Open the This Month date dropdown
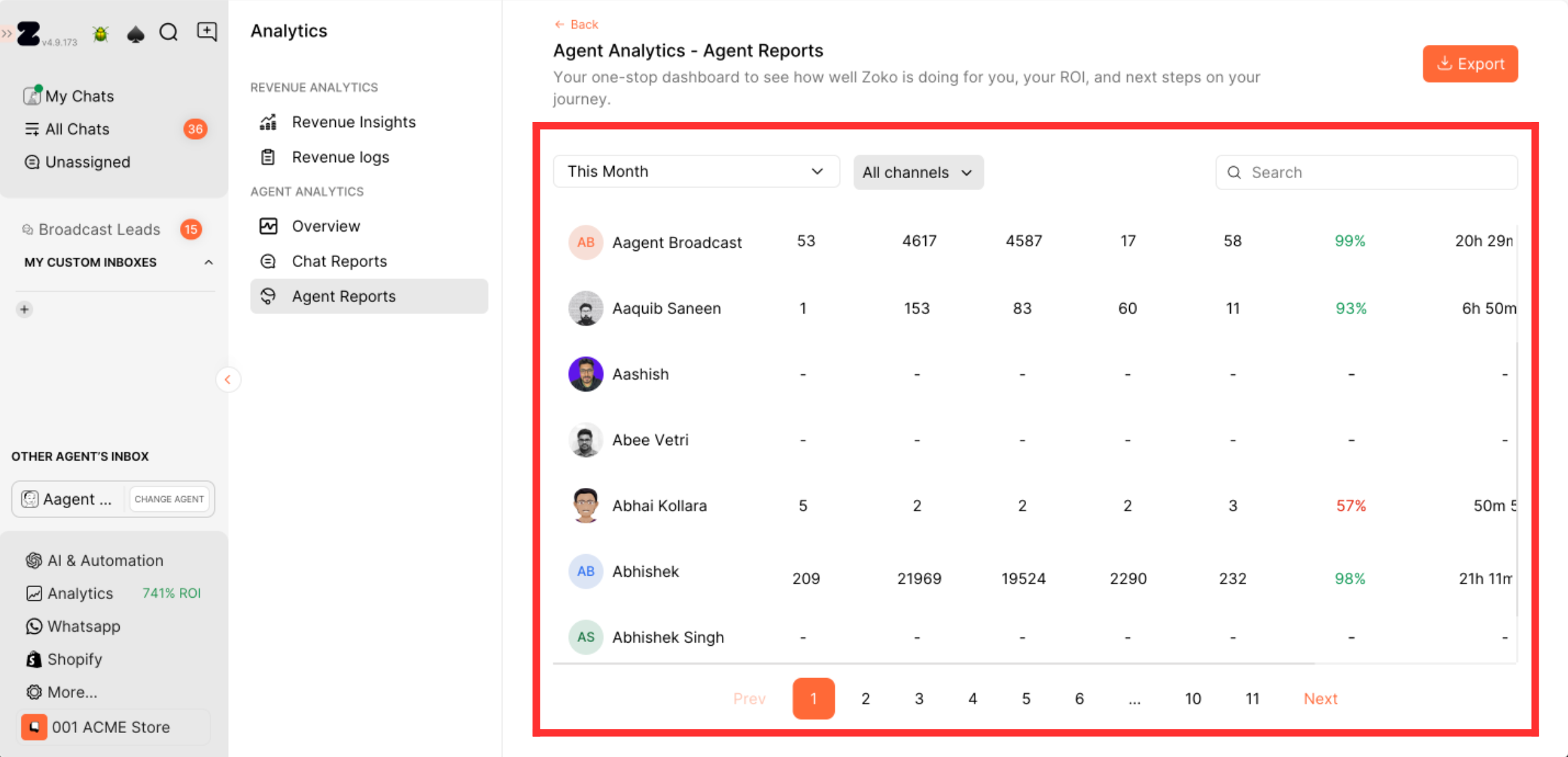The width and height of the screenshot is (1568, 757). [x=696, y=171]
